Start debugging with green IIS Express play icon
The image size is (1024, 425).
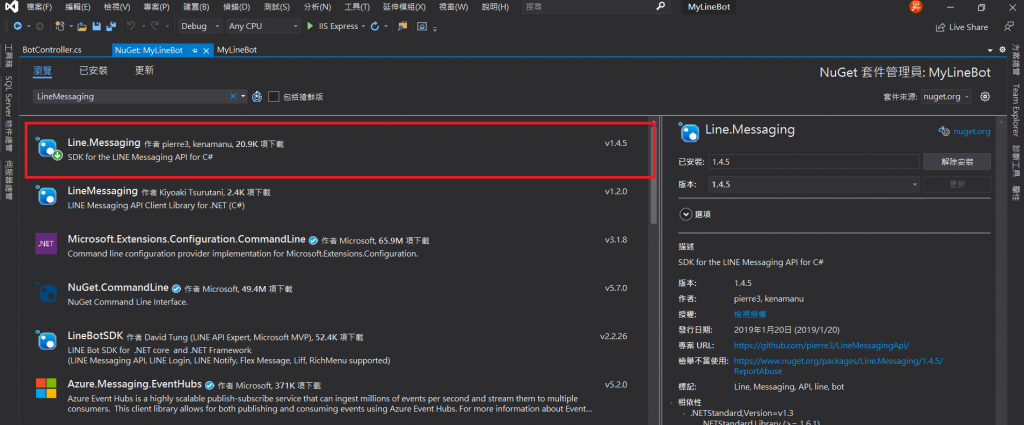(310, 26)
